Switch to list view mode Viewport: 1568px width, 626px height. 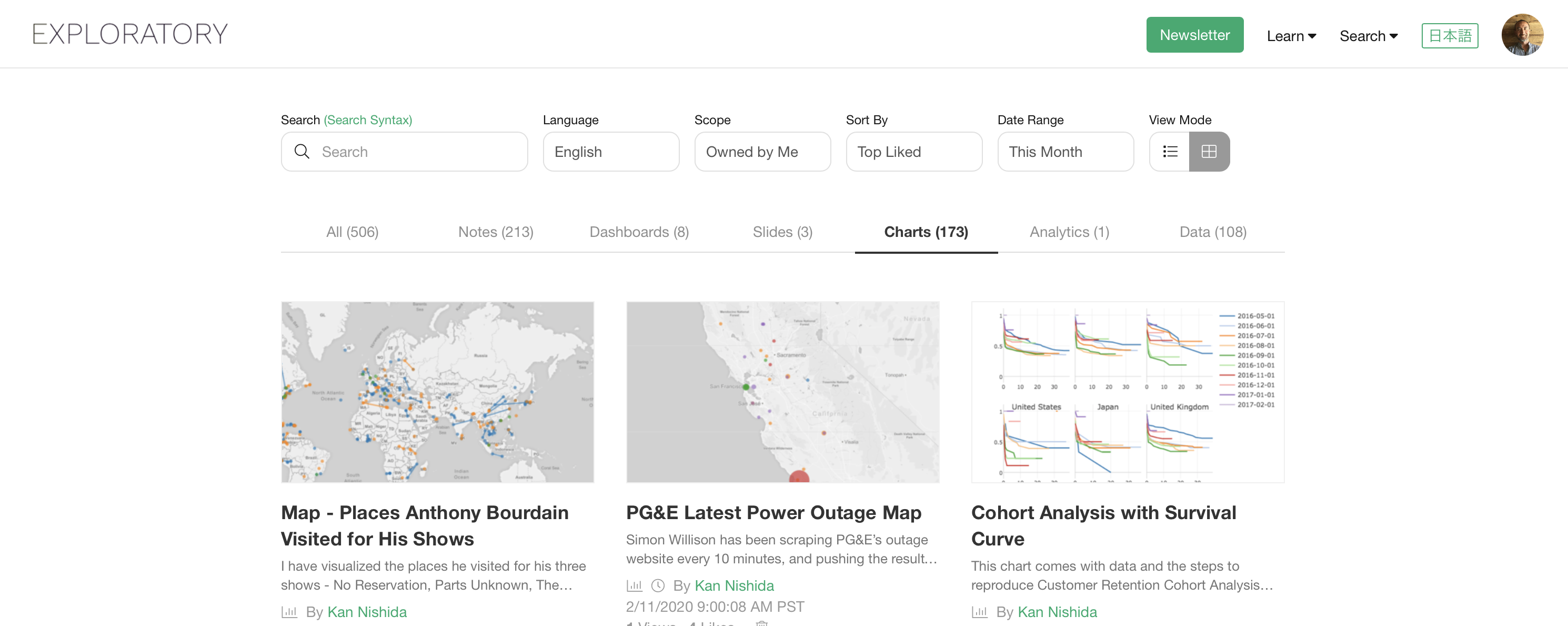pos(1169,152)
